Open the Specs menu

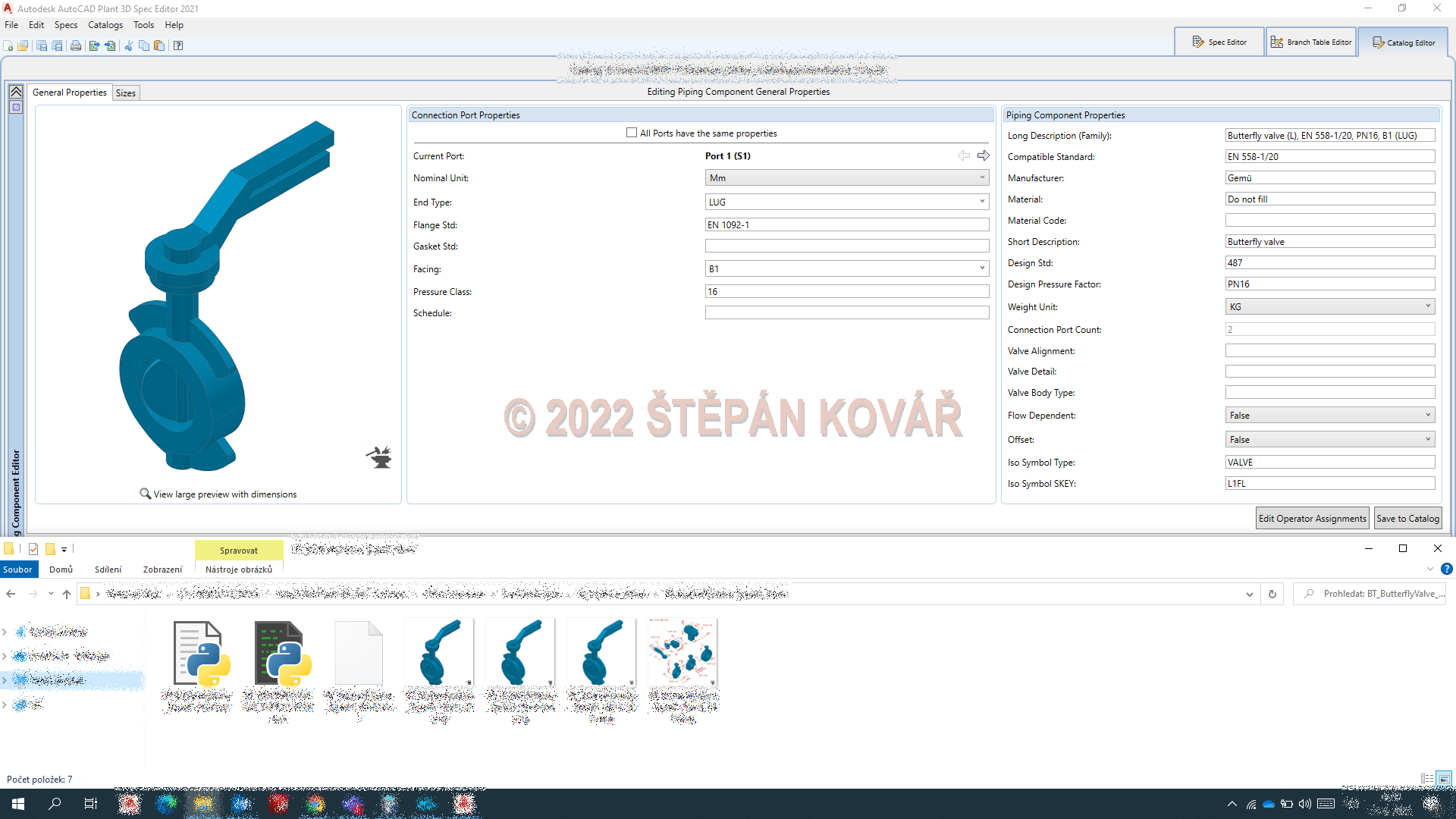[x=66, y=25]
